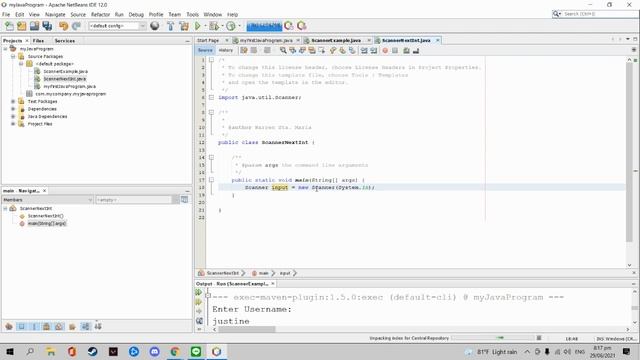640x360 pixels.
Task: Collapse the myJavaProgram project node
Action: 5,49
